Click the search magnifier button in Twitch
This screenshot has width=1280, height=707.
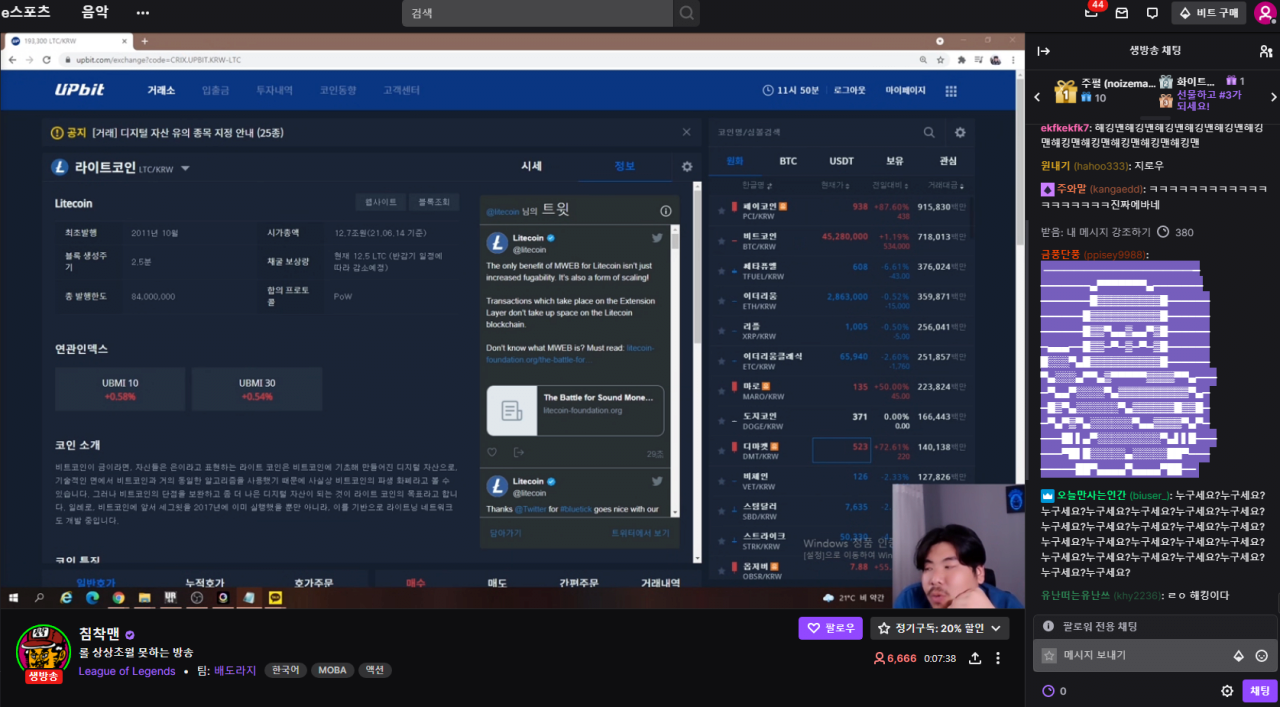click(x=687, y=13)
